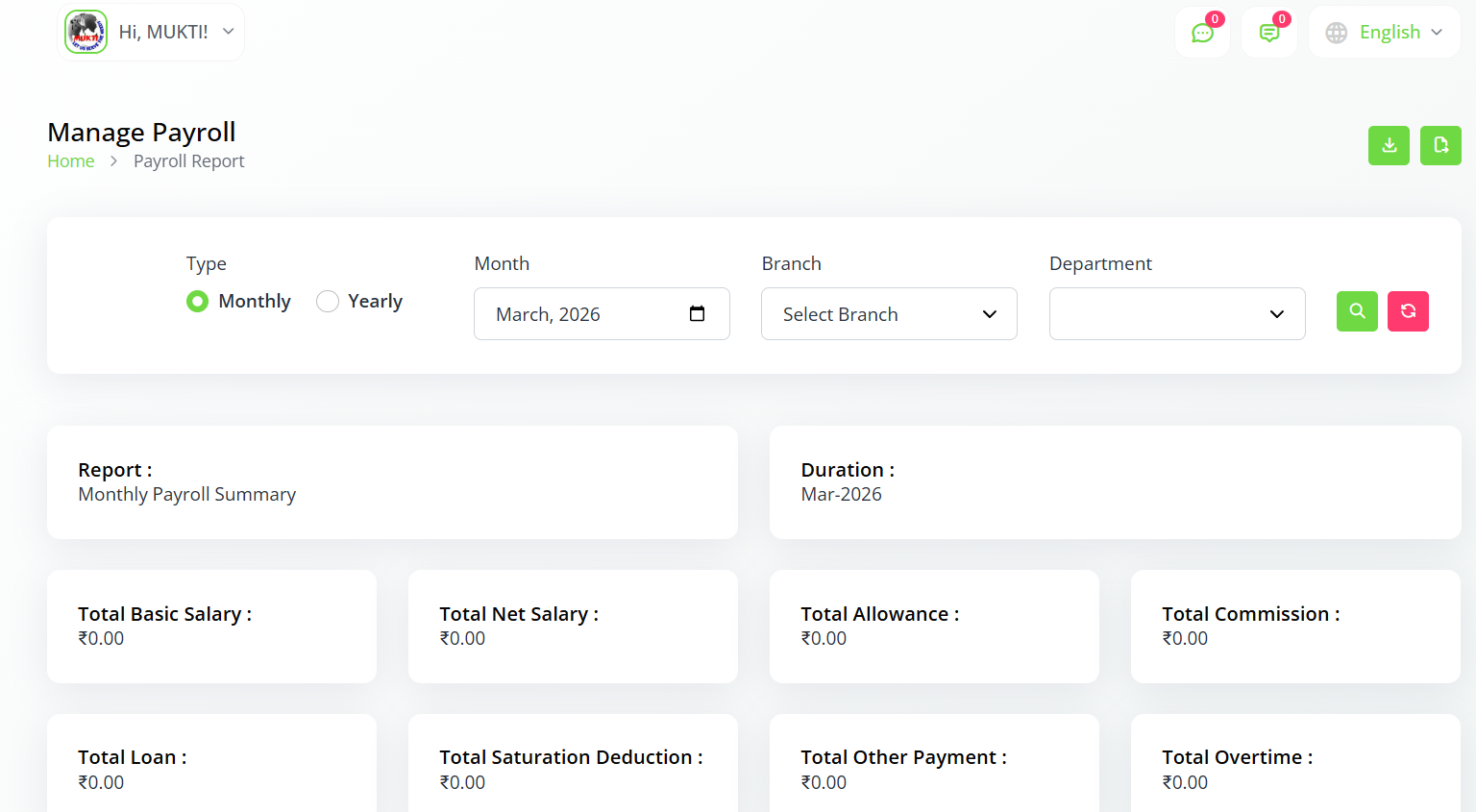1476x812 pixels.
Task: Click the calendar picker icon in Month field
Action: pyautogui.click(x=698, y=314)
